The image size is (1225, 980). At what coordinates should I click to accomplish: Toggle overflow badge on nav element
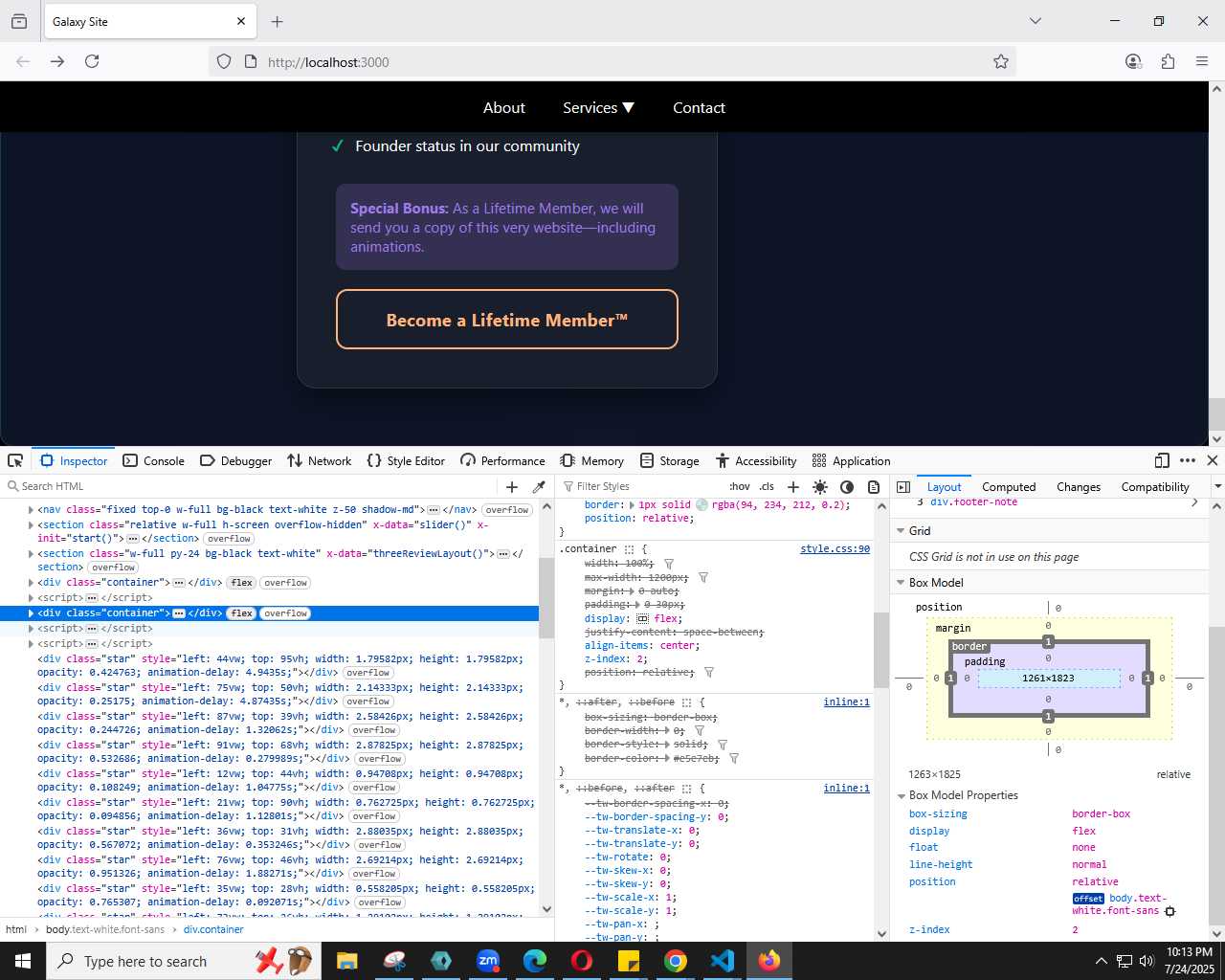[x=507, y=510]
